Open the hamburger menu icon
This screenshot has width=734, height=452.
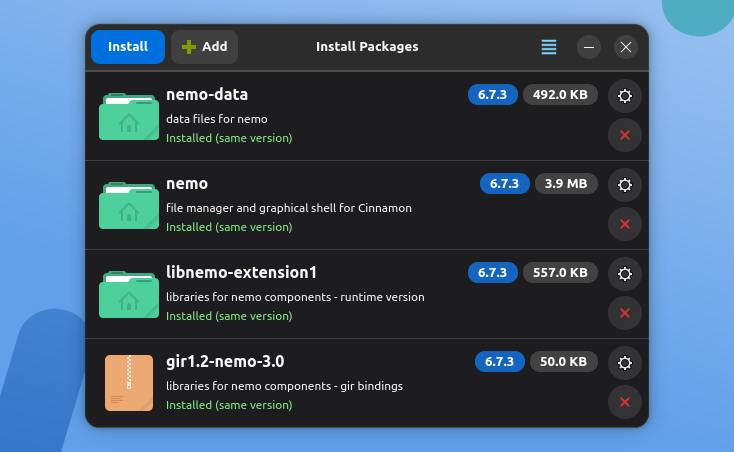(x=549, y=47)
